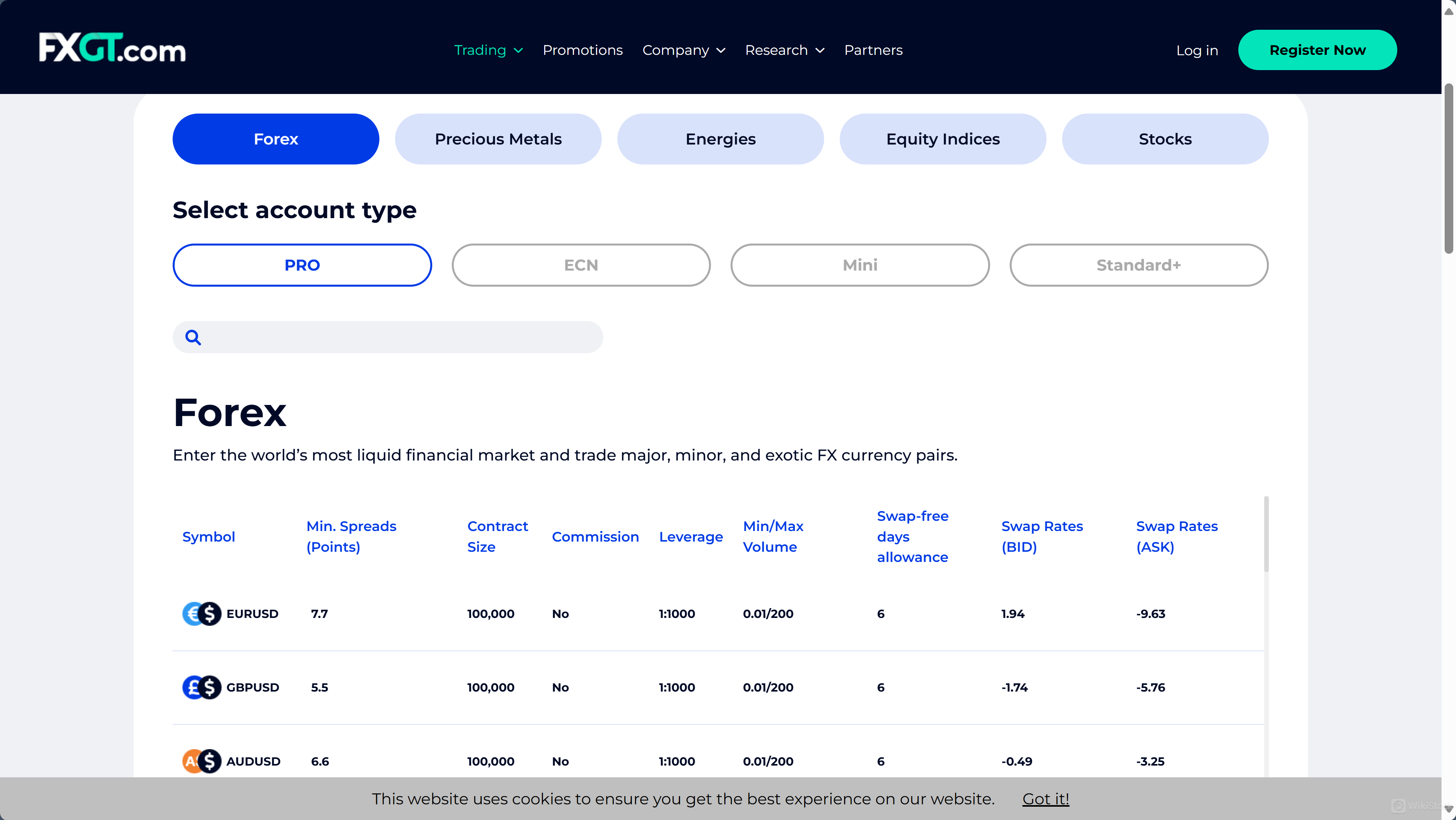Image resolution: width=1456 pixels, height=820 pixels.
Task: Select the Standard+ account type
Action: (x=1138, y=265)
